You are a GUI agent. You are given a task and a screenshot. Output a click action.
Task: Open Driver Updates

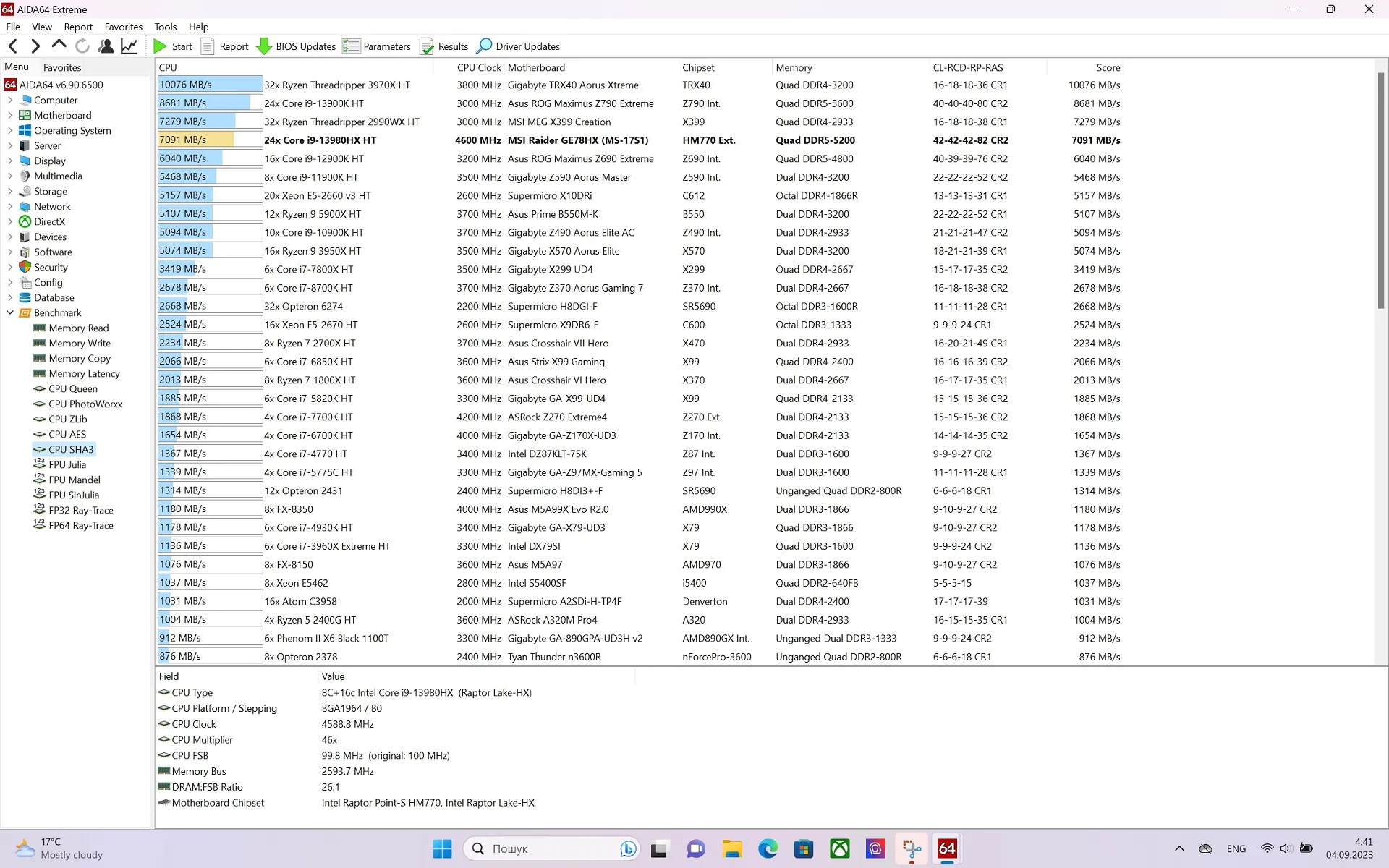(519, 46)
